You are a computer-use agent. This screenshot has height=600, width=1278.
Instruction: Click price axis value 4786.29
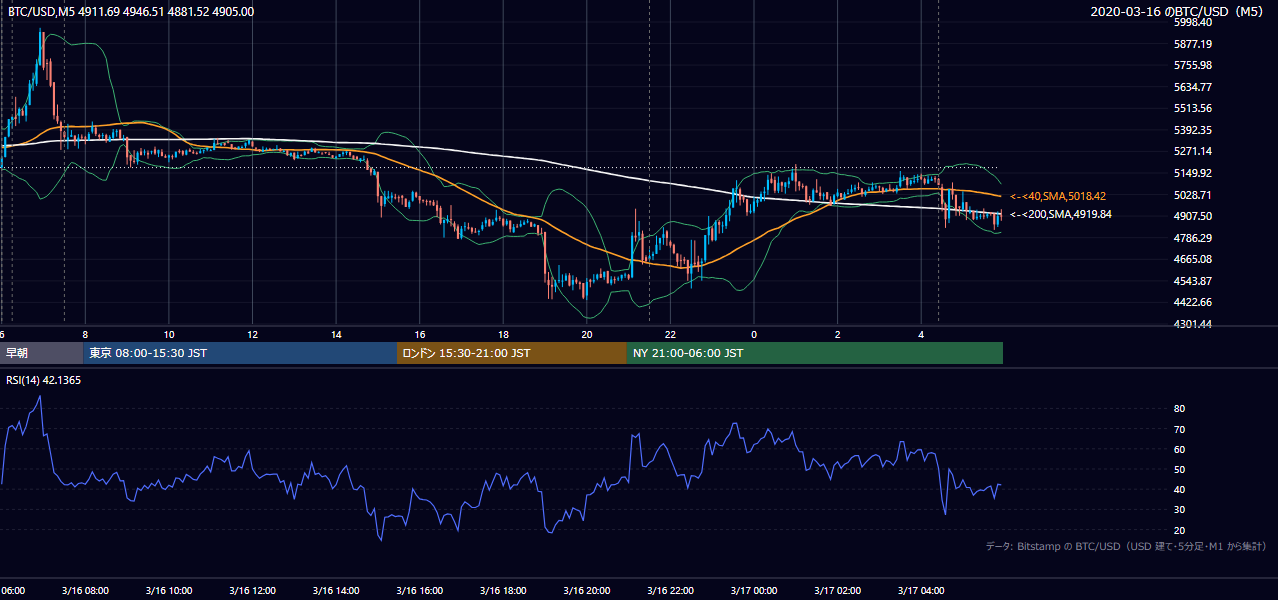(1193, 238)
